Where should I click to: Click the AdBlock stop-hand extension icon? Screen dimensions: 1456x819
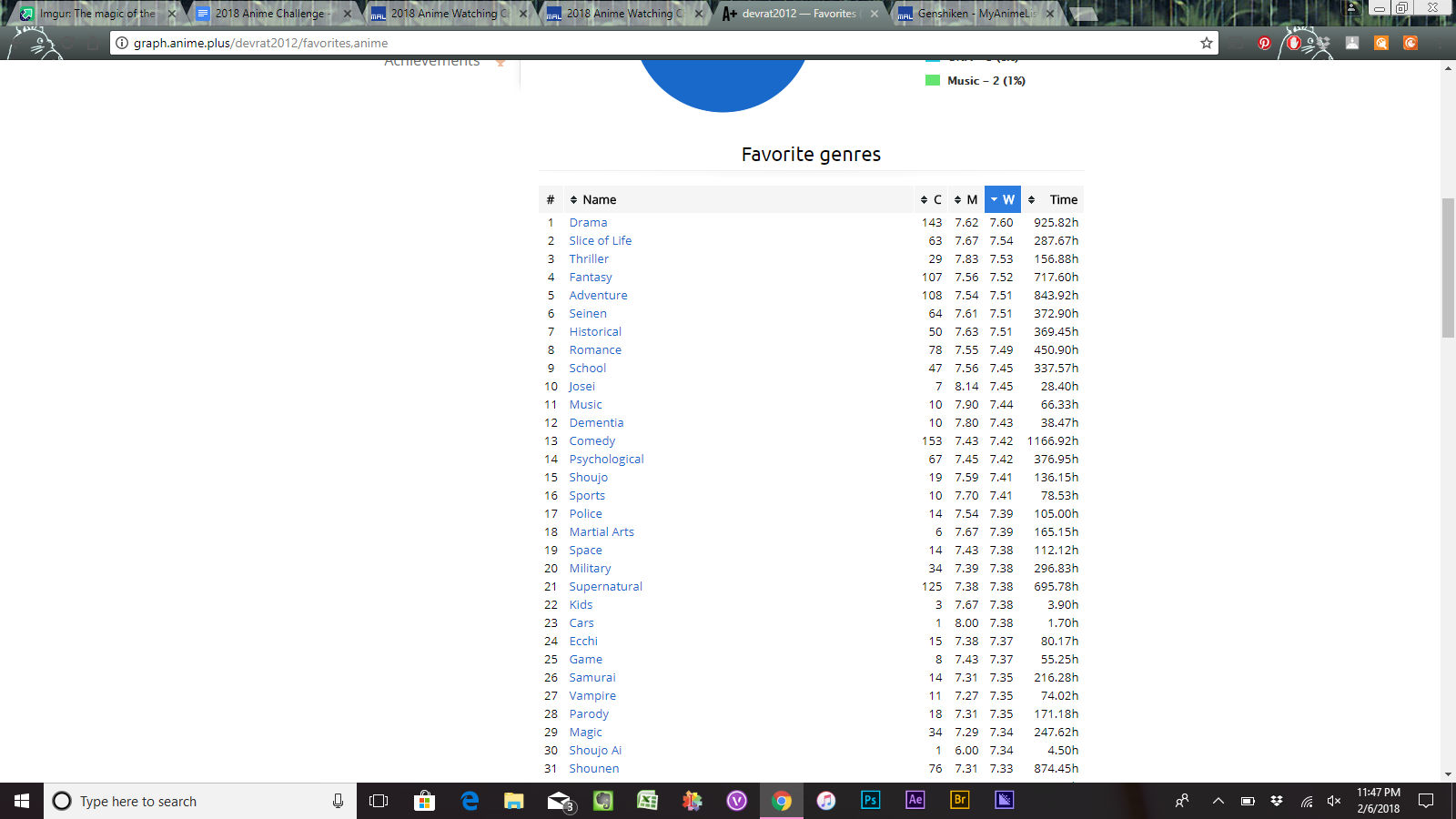(1294, 43)
